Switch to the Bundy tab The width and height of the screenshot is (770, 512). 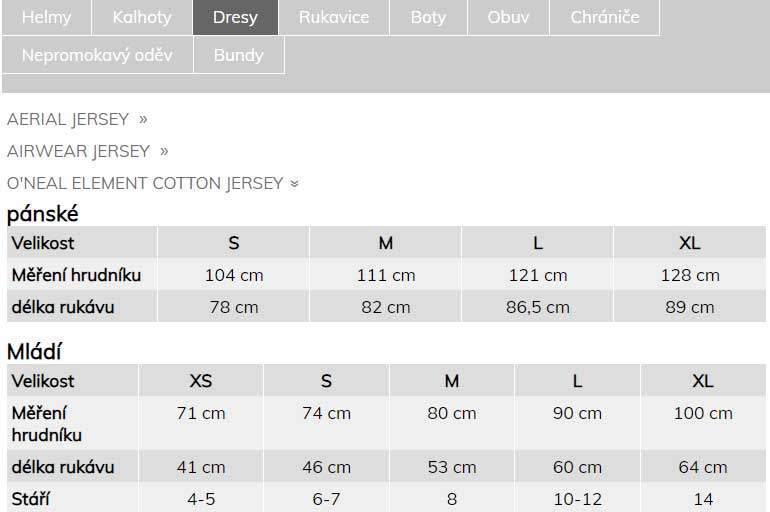pyautogui.click(x=239, y=55)
